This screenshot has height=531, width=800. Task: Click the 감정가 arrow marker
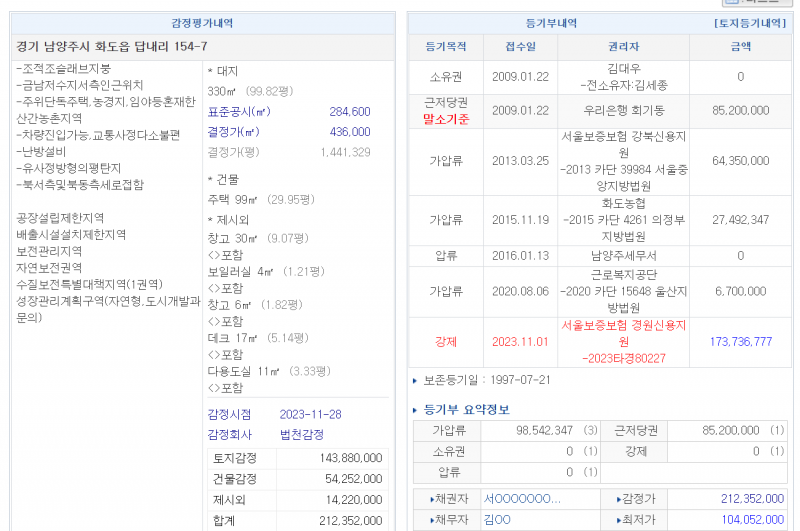pos(618,498)
